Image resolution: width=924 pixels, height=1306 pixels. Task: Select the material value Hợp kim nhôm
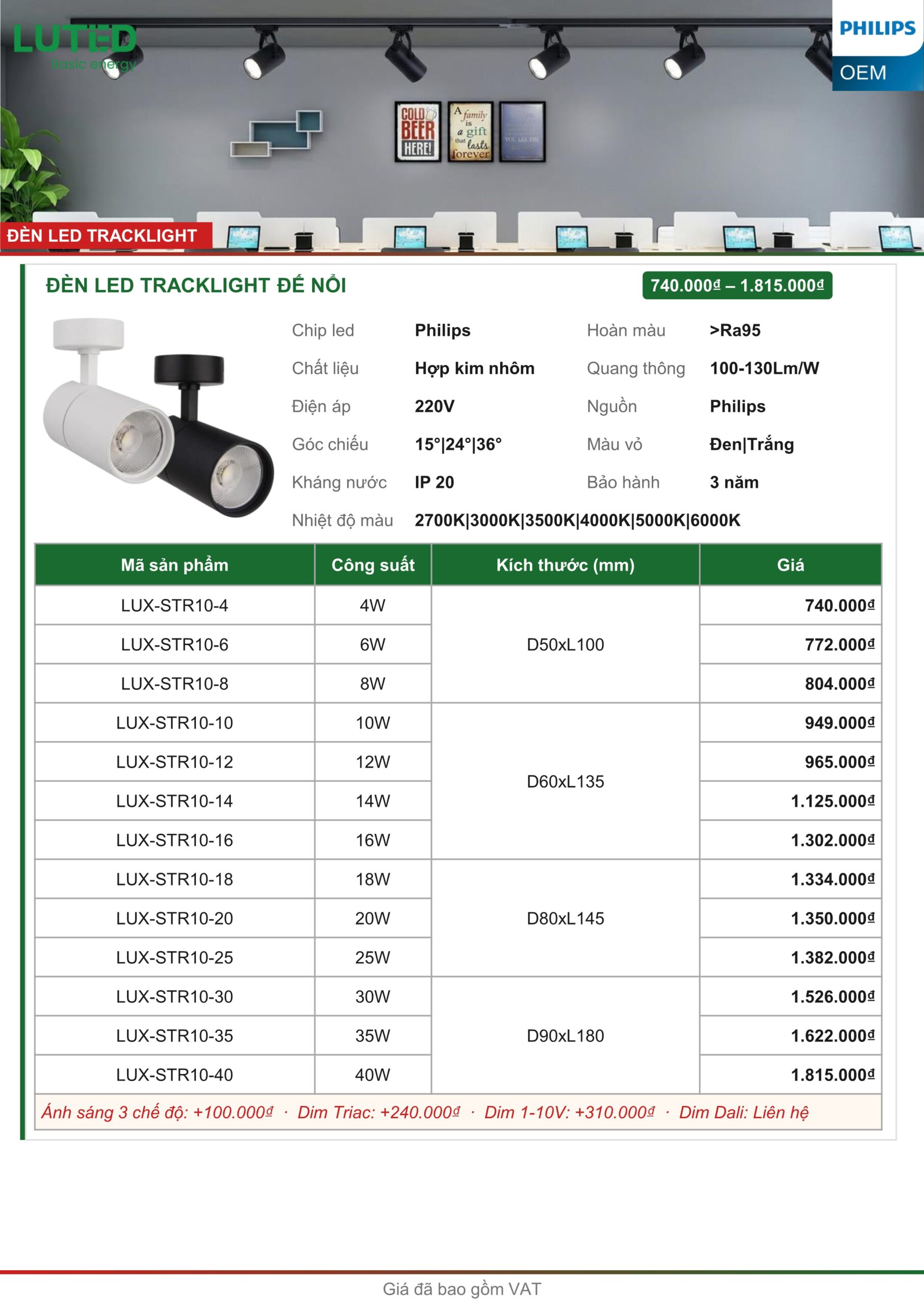click(475, 368)
